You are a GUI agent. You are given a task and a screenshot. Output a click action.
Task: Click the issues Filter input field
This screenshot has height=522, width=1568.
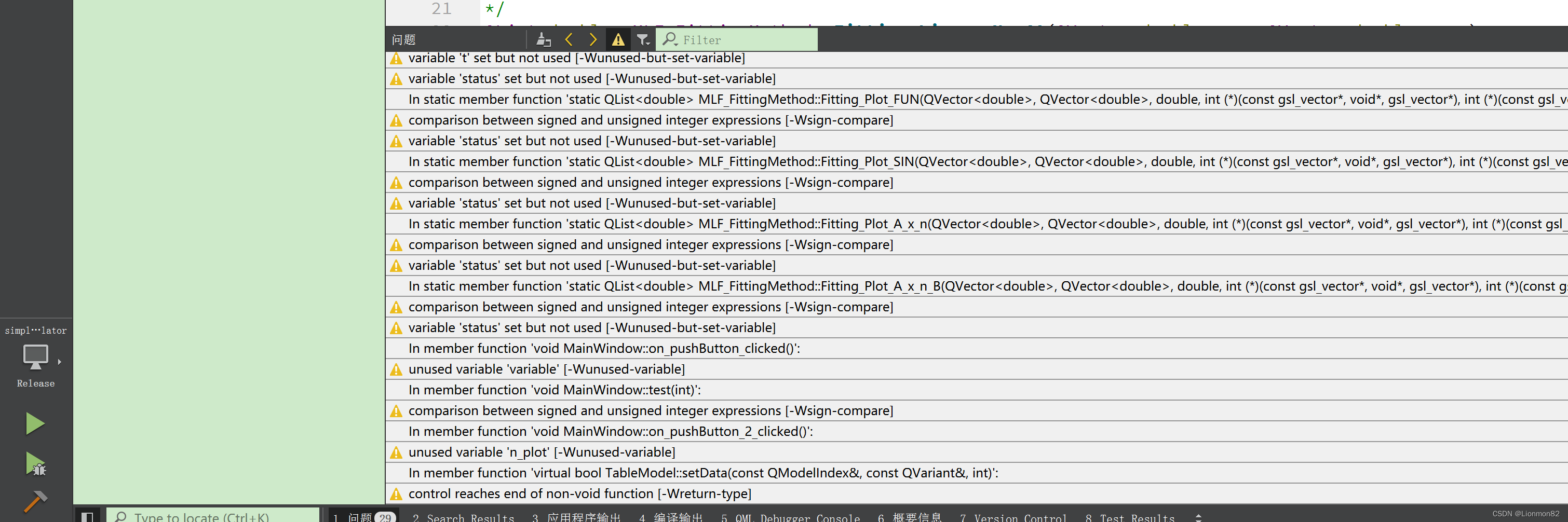point(737,39)
